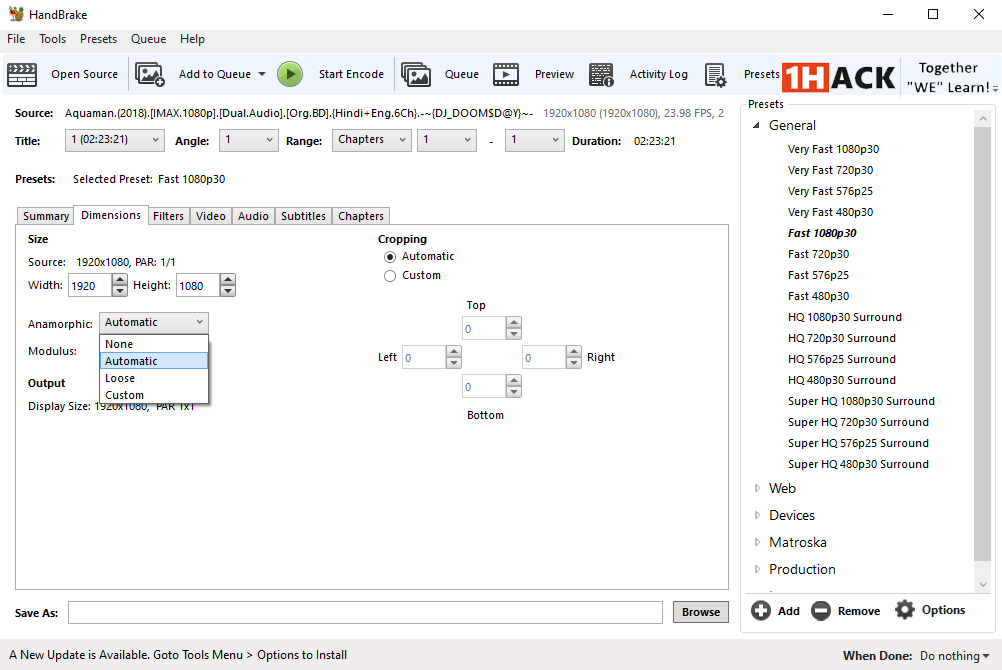Open the Activity Log icon

tap(601, 74)
